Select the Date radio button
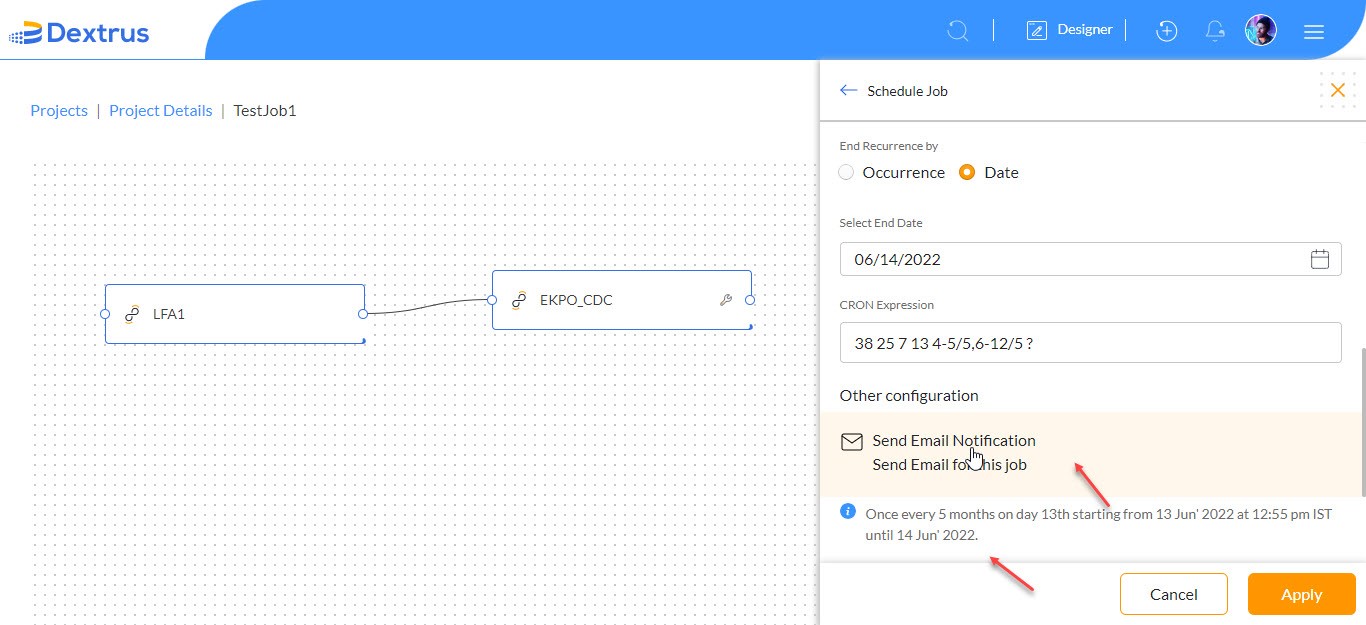Screen dimensions: 1366x625 [x=967, y=172]
